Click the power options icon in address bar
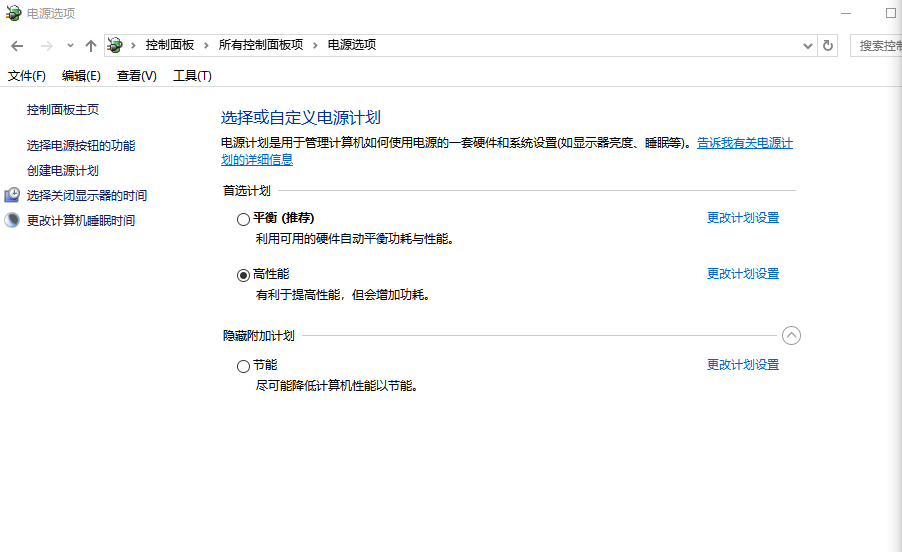 [x=115, y=45]
